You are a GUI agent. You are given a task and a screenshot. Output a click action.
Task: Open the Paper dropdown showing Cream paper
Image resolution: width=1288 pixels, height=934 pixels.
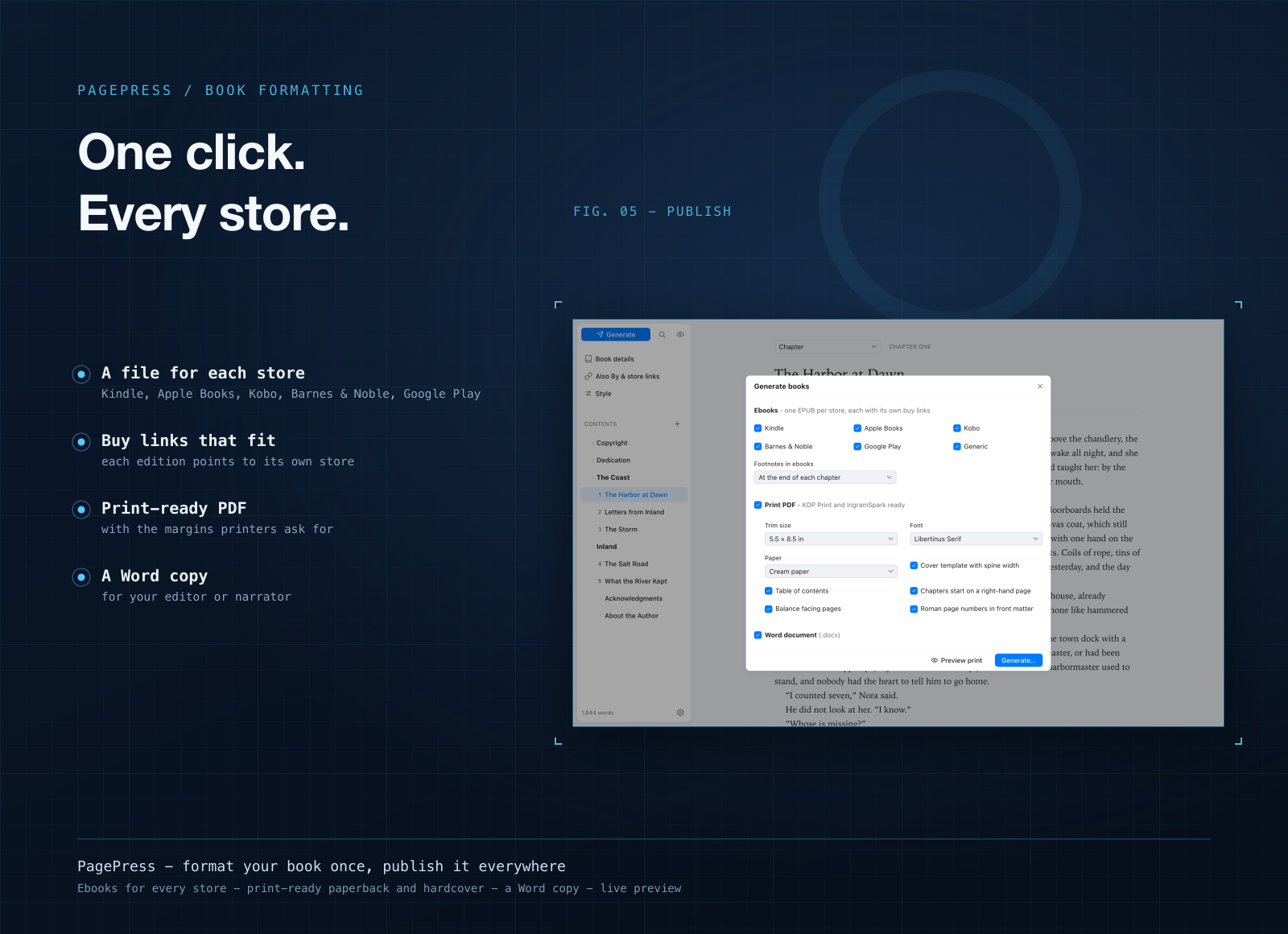point(831,572)
